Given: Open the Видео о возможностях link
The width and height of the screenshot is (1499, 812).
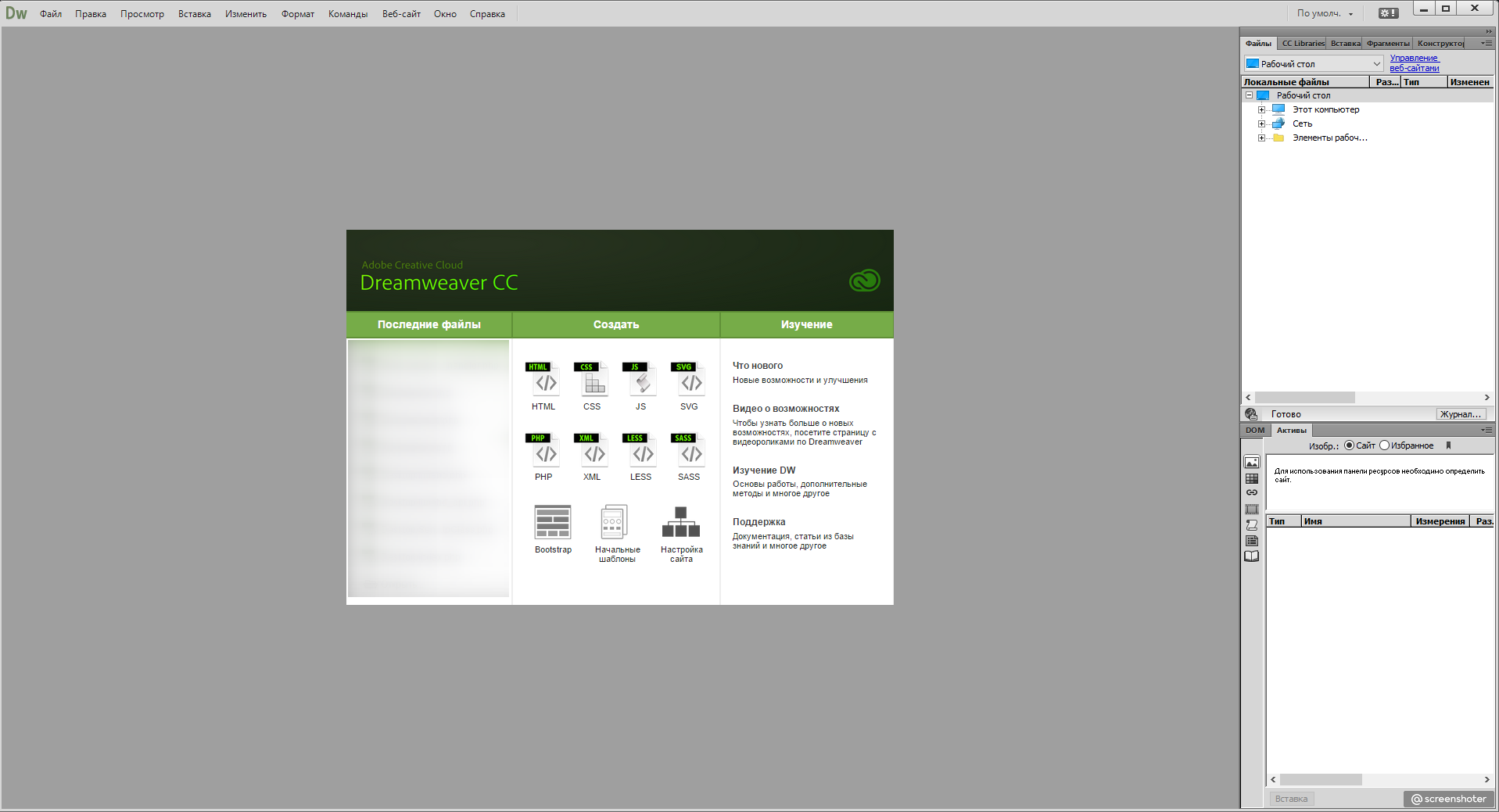Looking at the screenshot, I should (786, 408).
